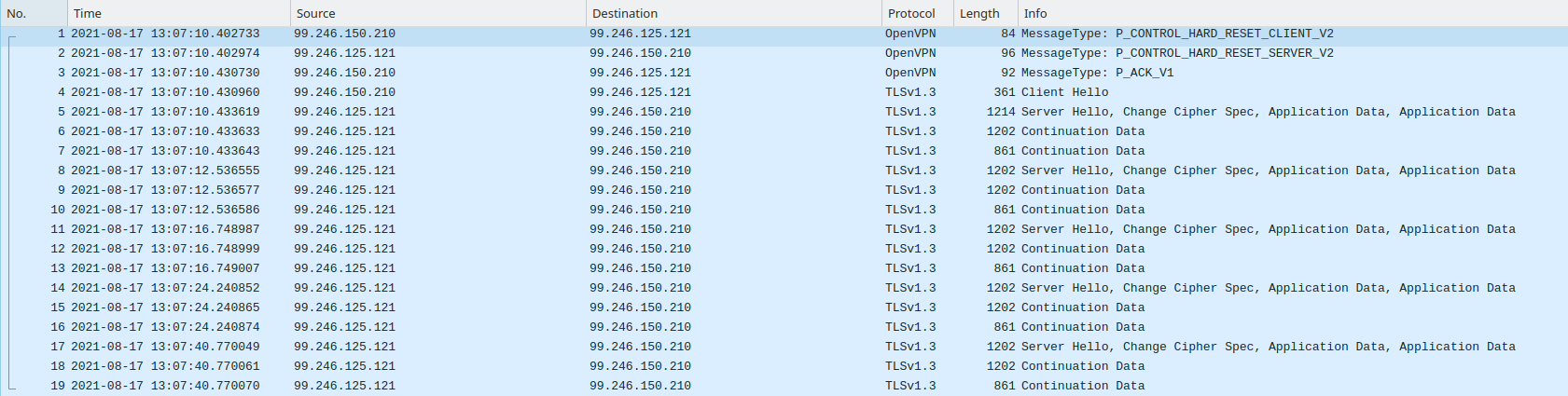Sort by the Source column header

click(437, 13)
